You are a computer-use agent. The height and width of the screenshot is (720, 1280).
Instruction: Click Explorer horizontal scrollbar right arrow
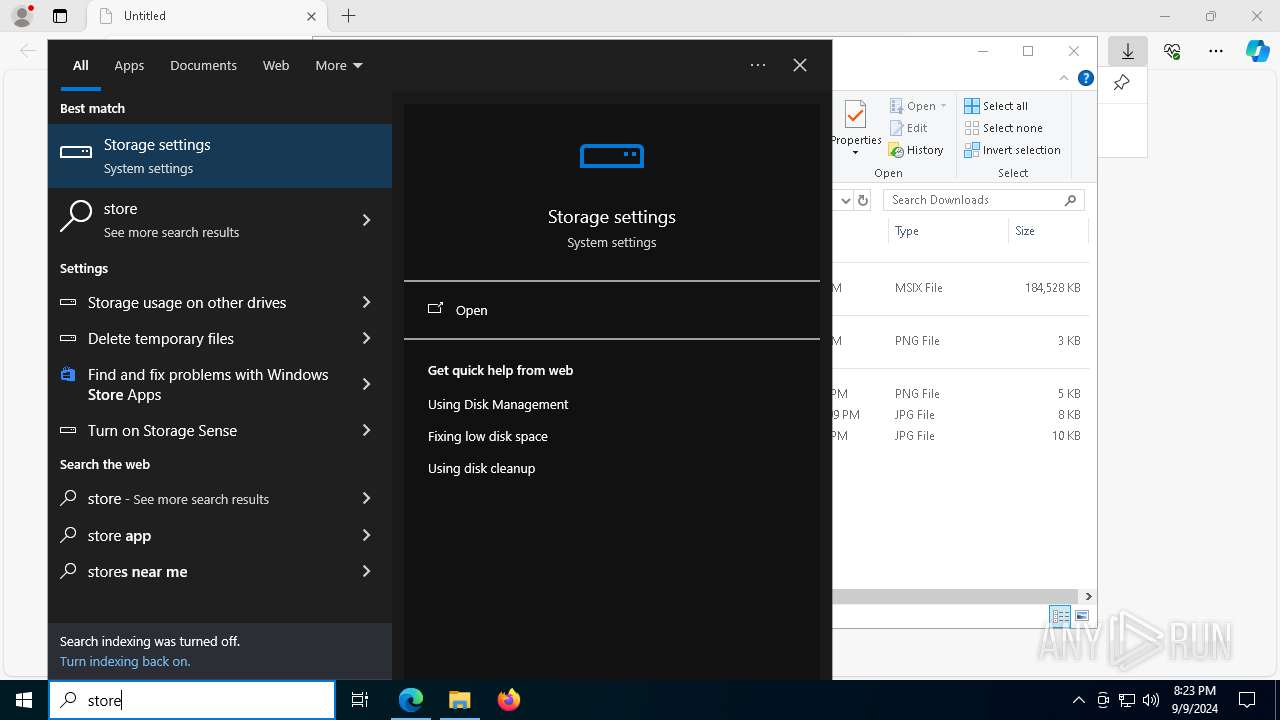[1088, 596]
